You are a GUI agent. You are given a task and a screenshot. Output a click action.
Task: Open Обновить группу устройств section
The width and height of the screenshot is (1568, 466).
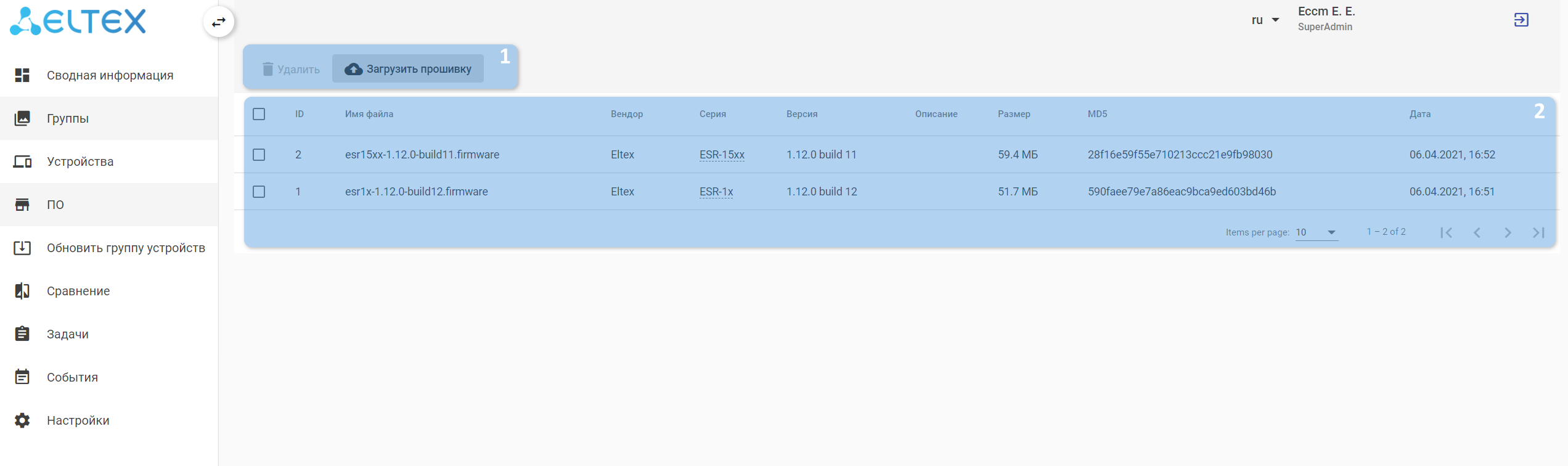click(x=109, y=248)
